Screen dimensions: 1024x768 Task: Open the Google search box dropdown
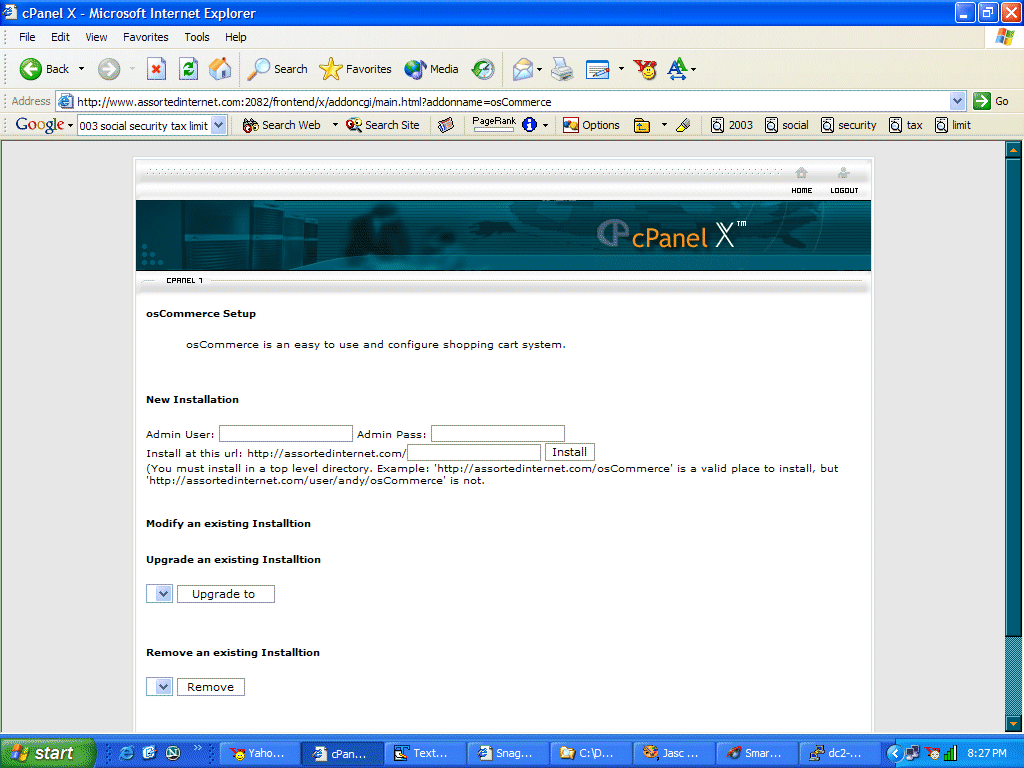tap(219, 125)
